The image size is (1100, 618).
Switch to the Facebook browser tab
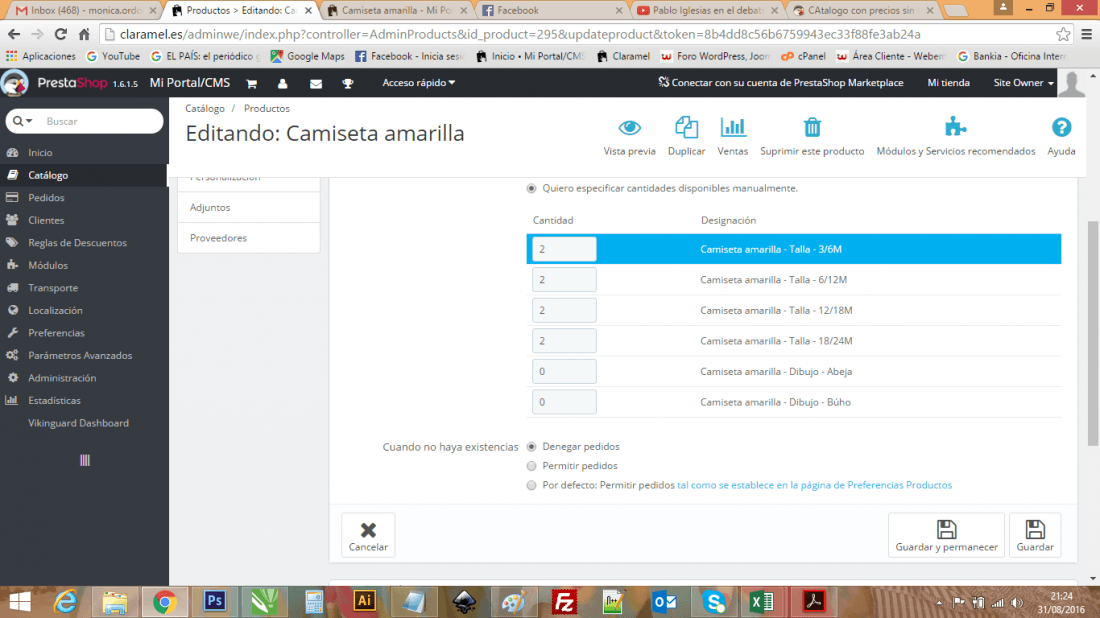pos(553,11)
